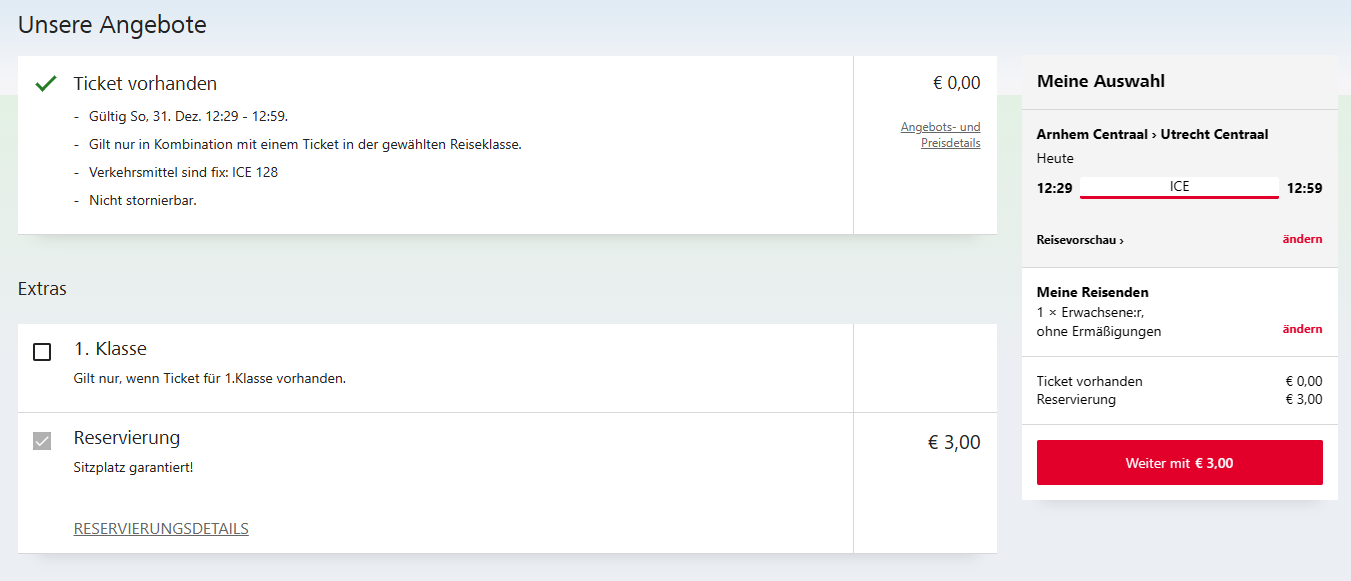1351x581 pixels.
Task: Click the 12:29 departure time
Action: tap(1054, 188)
